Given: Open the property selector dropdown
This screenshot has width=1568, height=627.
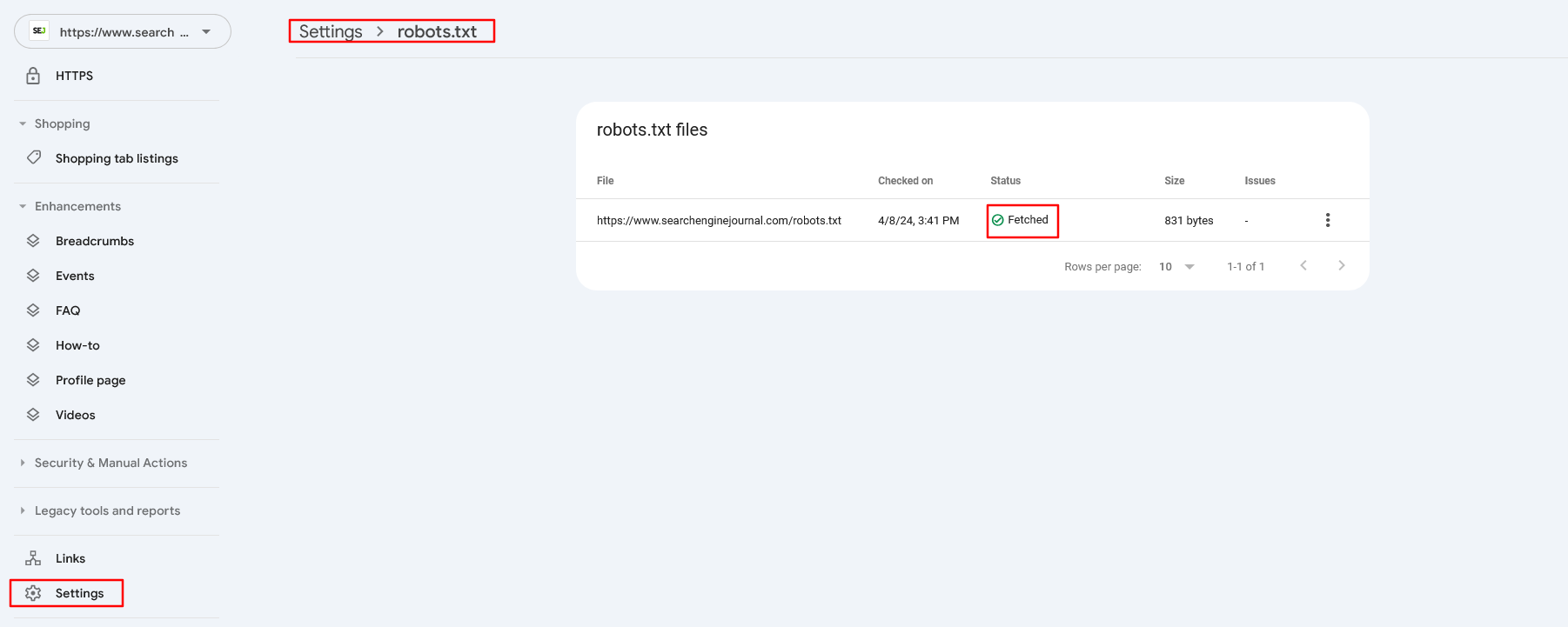Looking at the screenshot, I should [x=123, y=31].
